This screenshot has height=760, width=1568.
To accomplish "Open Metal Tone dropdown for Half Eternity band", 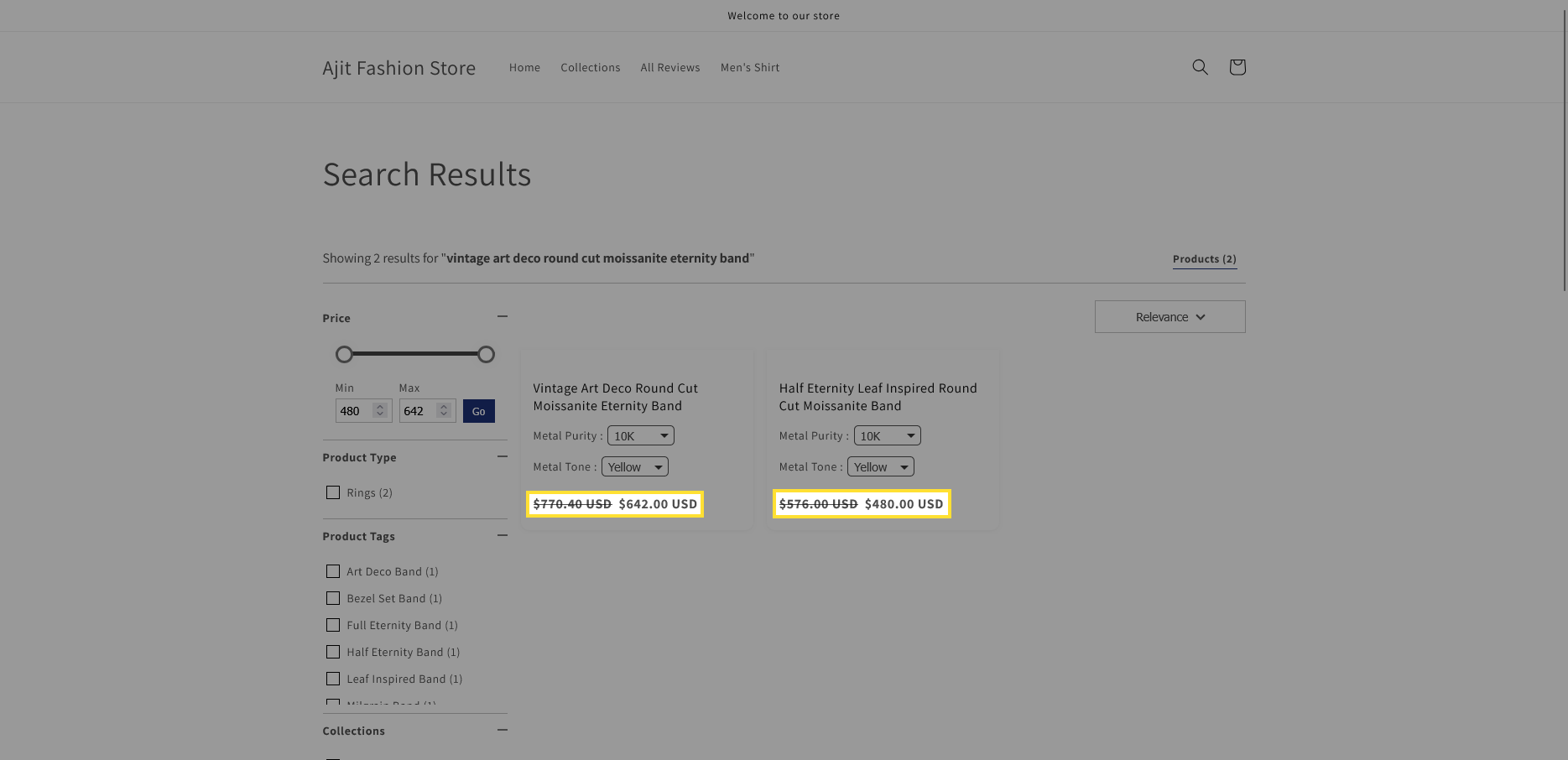I will tap(880, 467).
